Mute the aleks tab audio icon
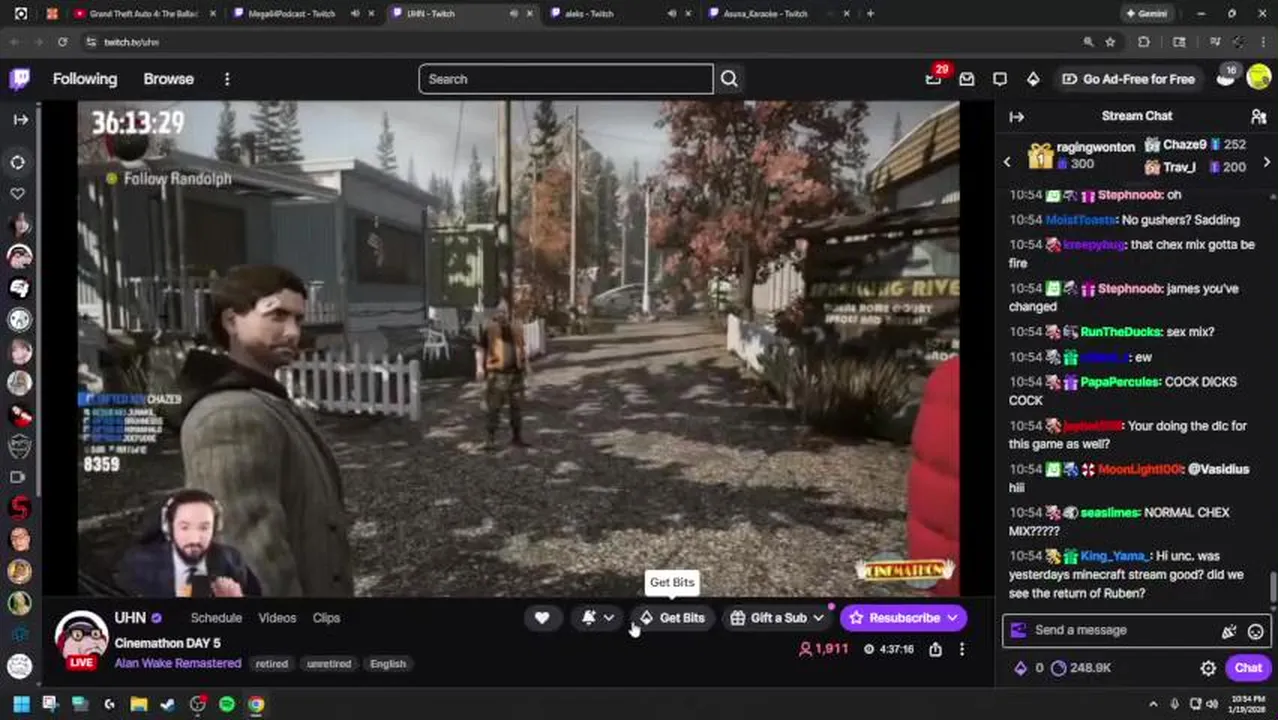1278x720 pixels. pyautogui.click(x=671, y=14)
